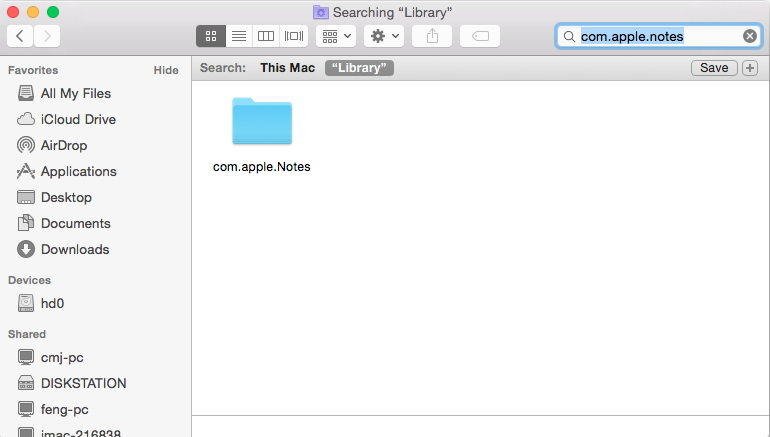The width and height of the screenshot is (770, 437).
Task: Click the Share toolbar button
Action: pos(432,36)
